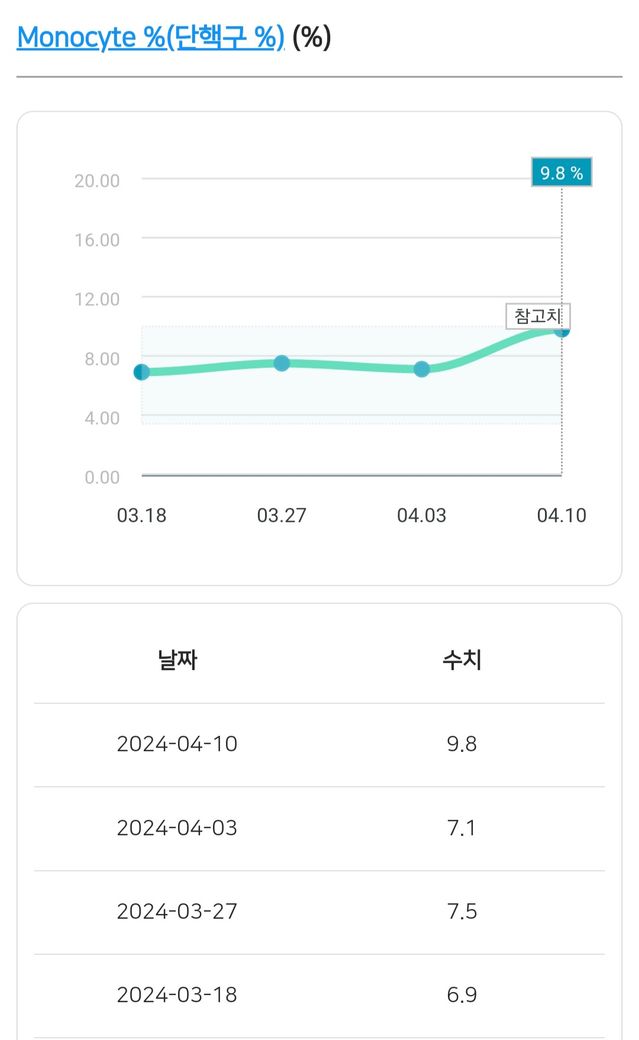Screen dimensions: 639x1040
Task: Click the 04.03 data point on chart
Action: point(422,369)
